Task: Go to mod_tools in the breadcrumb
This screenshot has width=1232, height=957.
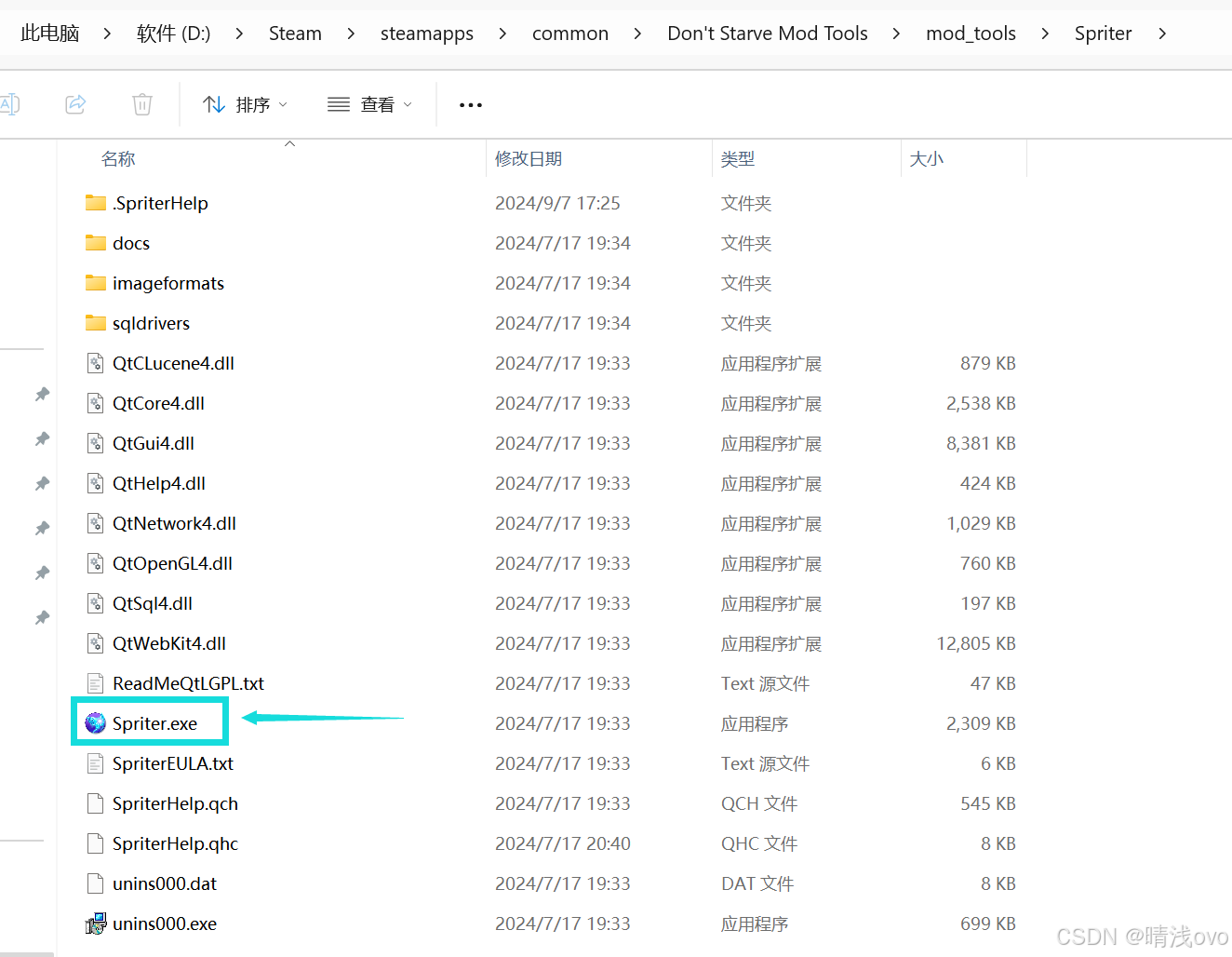Action: coord(971,34)
